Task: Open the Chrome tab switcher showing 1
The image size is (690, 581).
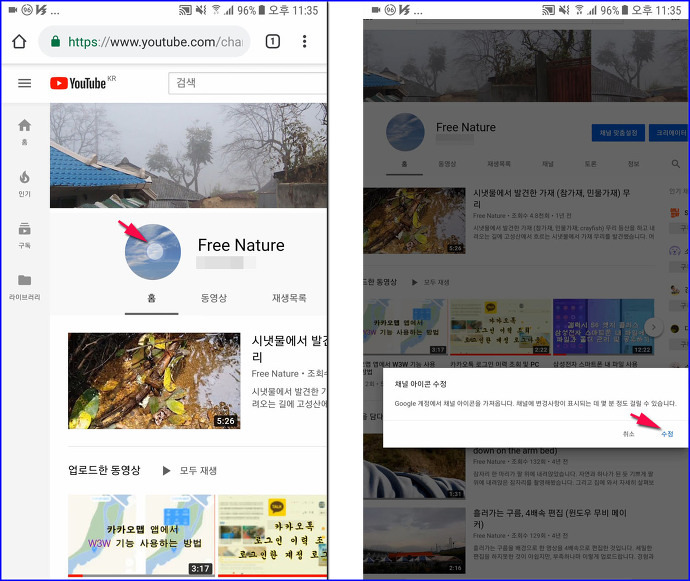Action: point(272,41)
